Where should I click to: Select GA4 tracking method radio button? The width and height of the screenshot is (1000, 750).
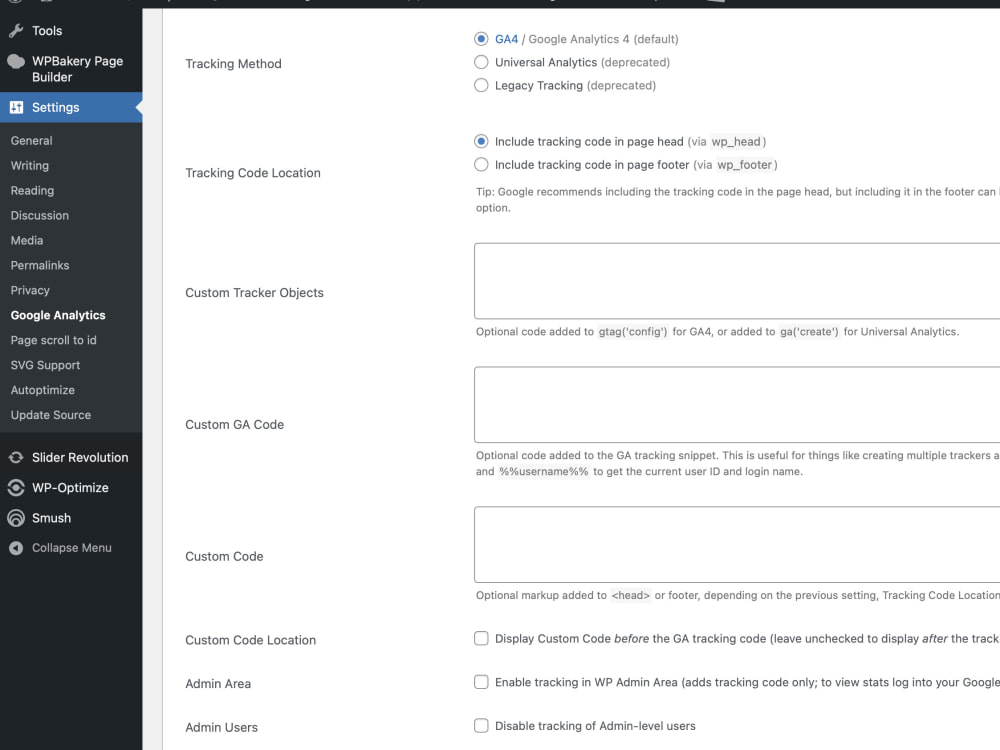[482, 39]
